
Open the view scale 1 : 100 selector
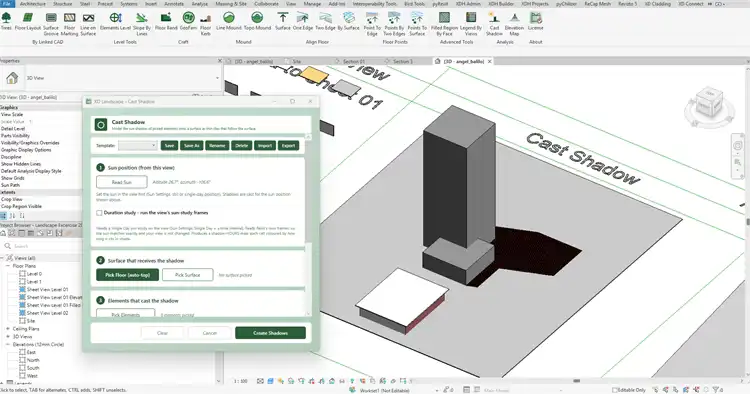241,381
